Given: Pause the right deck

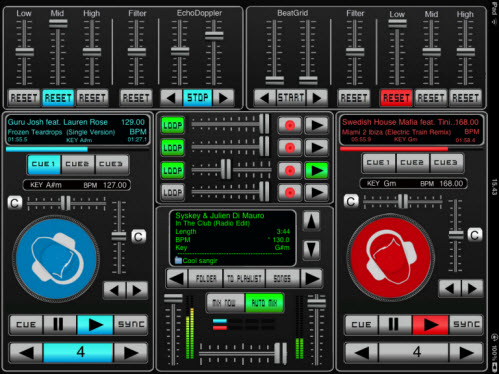Looking at the screenshot, I should point(395,324).
